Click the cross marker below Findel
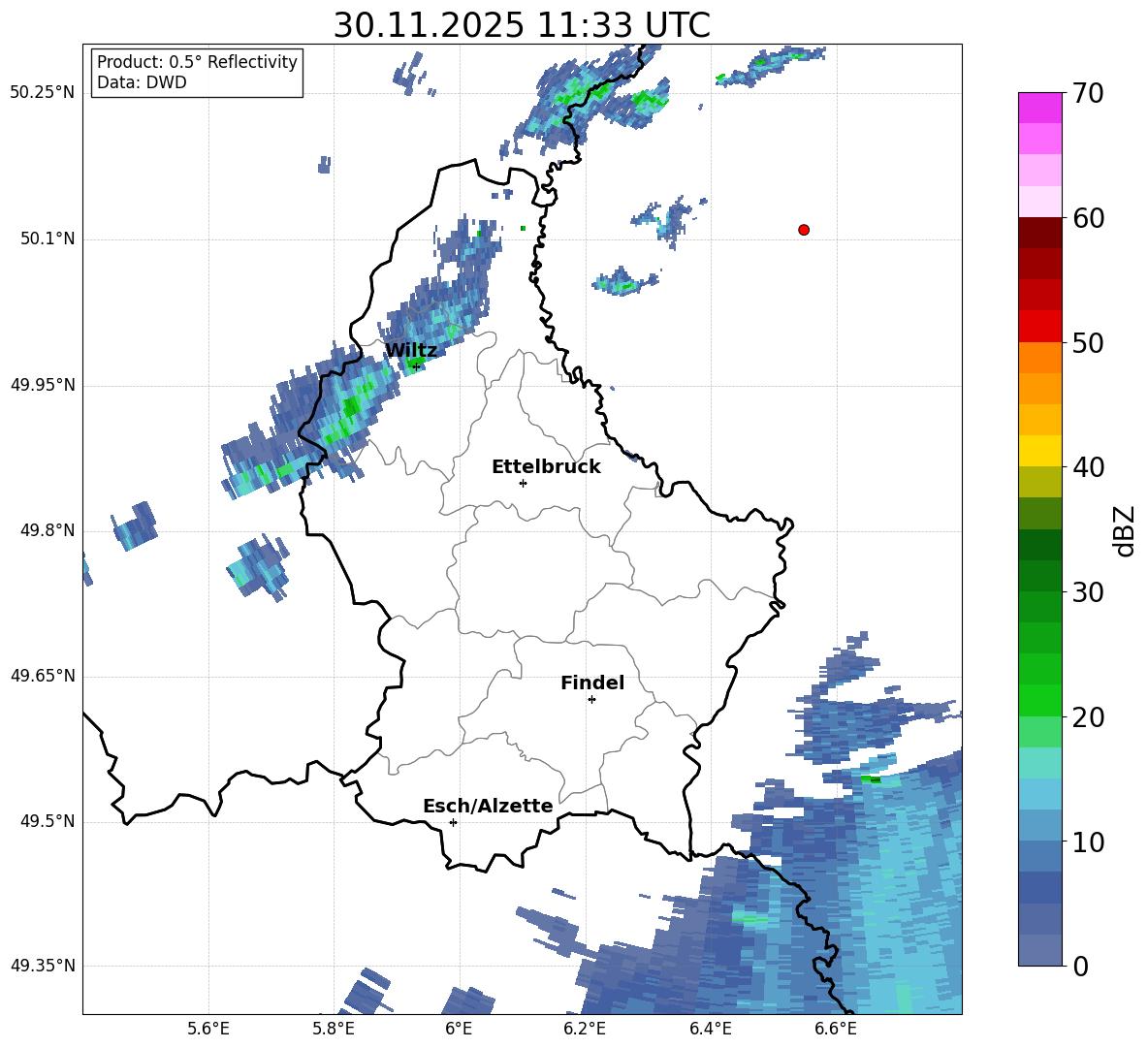The width and height of the screenshot is (1148, 1048). [591, 700]
